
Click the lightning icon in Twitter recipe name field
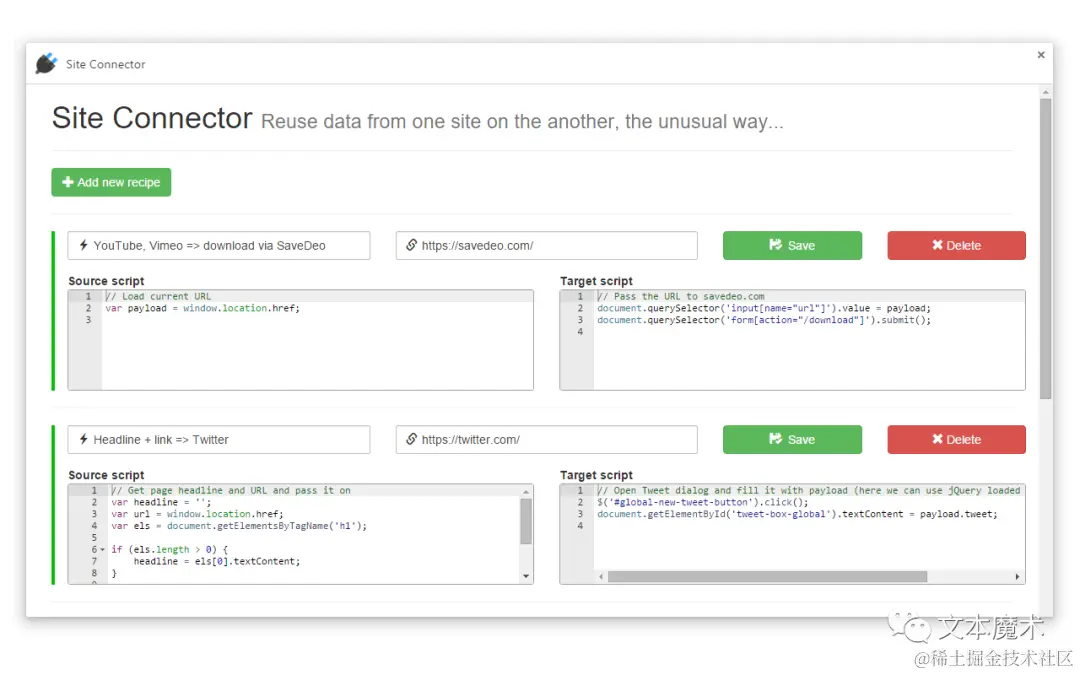coord(83,439)
